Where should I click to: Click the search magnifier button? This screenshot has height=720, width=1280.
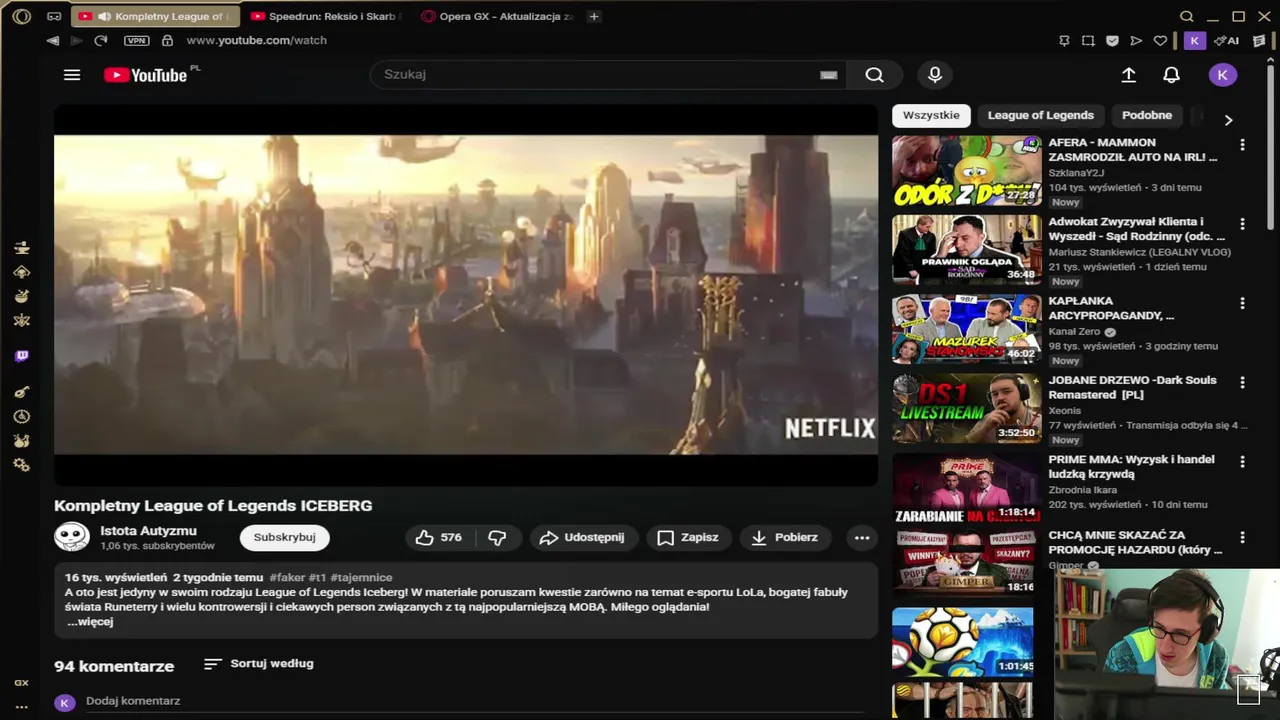click(x=874, y=75)
